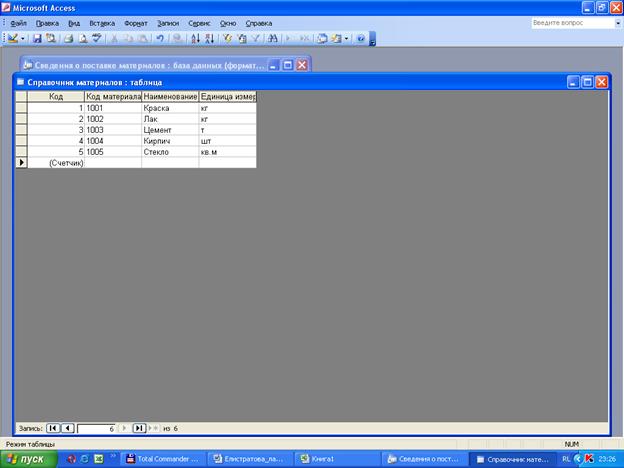Screen dimensions: 624x468
Task: Click the cell containing 'Кирпич'
Action: [170, 141]
